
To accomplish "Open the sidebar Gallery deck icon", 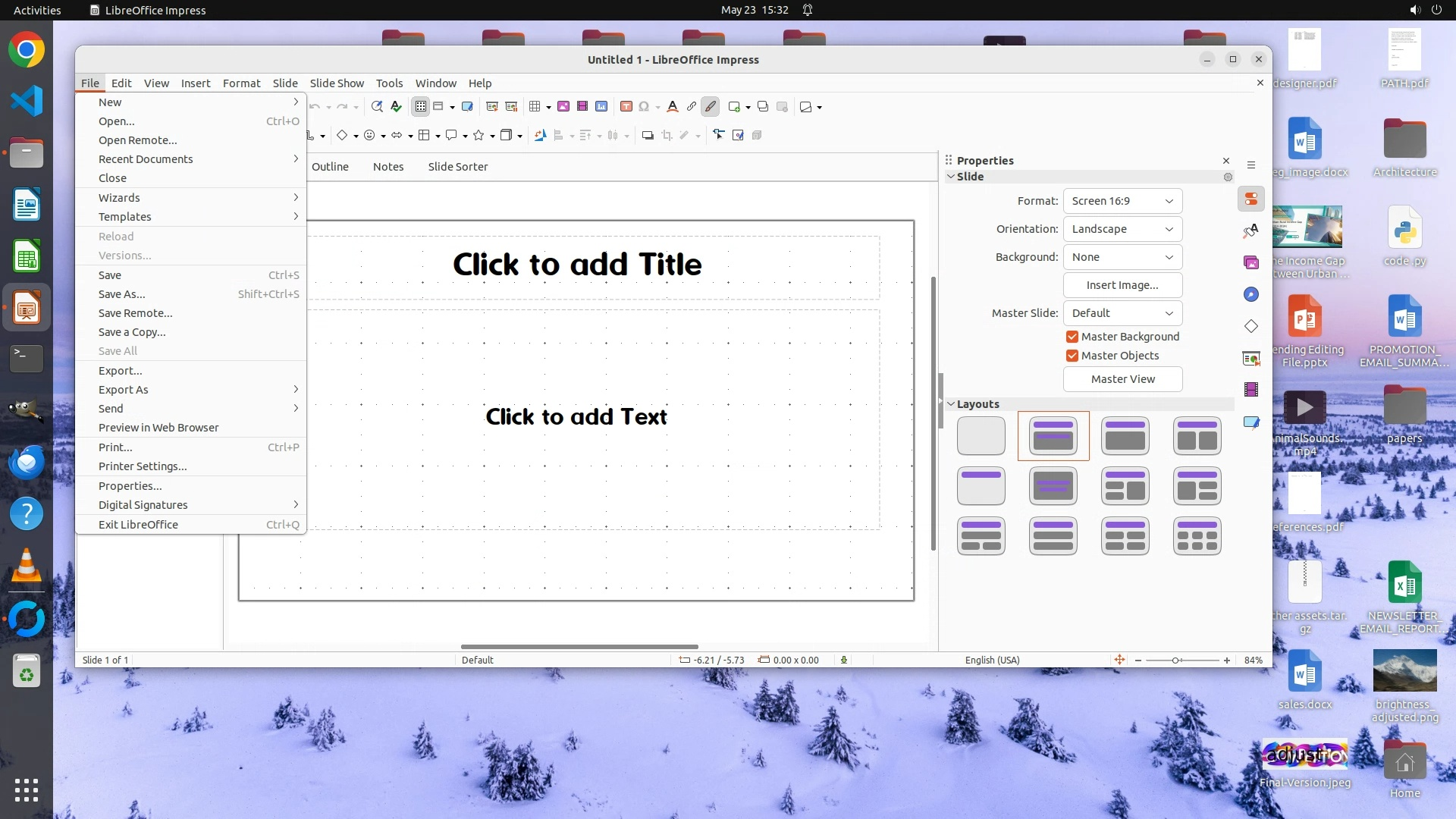I will coord(1251,262).
